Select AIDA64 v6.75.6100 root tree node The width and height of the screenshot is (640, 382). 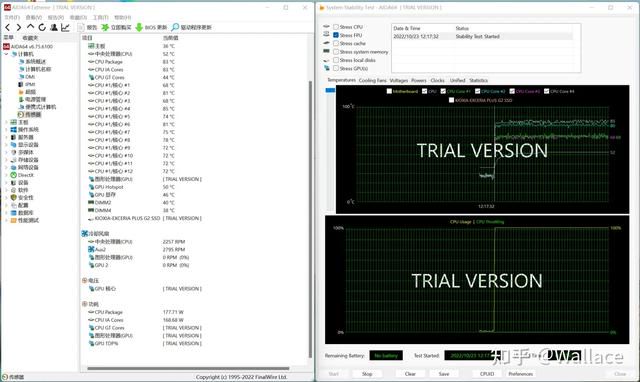click(x=31, y=47)
